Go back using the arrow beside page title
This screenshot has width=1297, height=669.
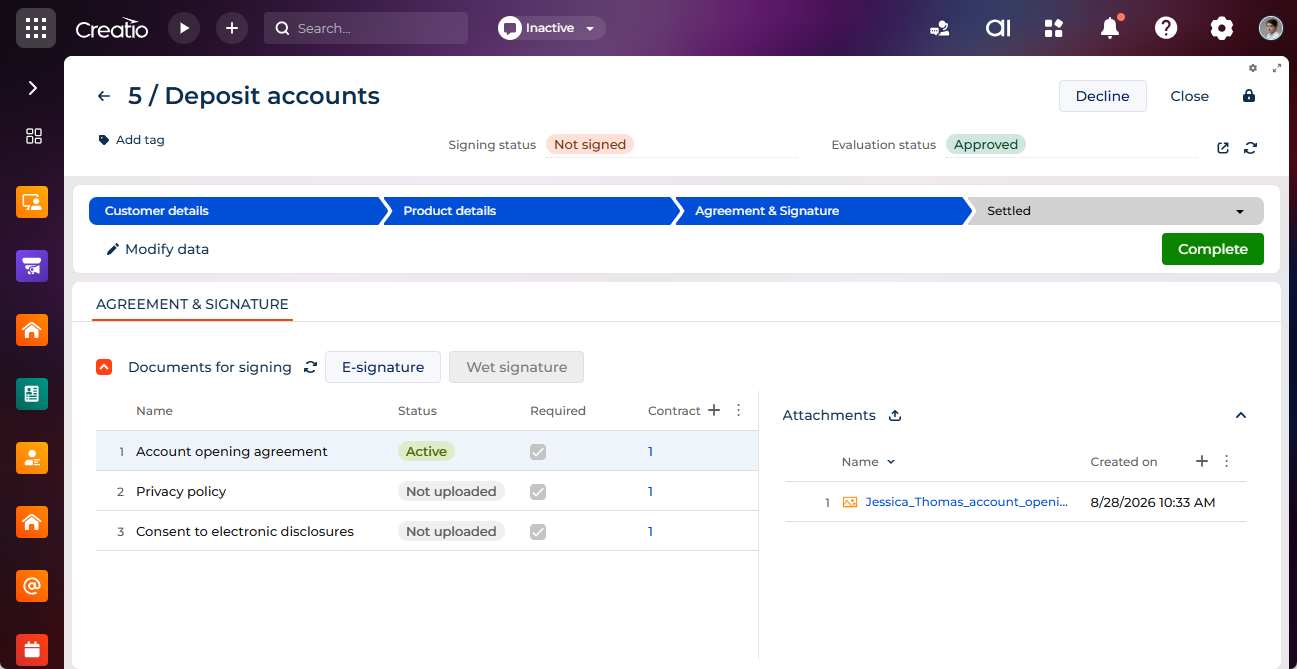click(x=104, y=96)
